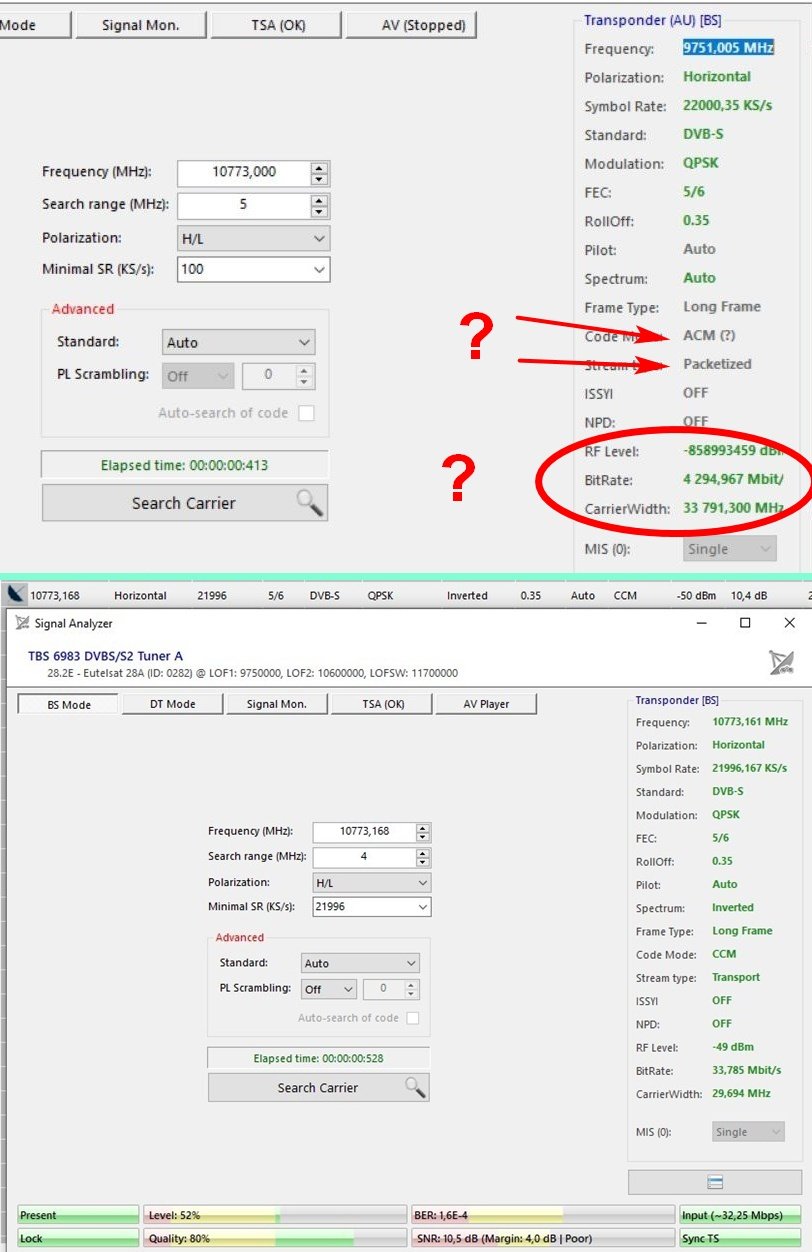Click the dish icon in the 10773,168 list row
The height and width of the screenshot is (1252, 812).
point(17,595)
